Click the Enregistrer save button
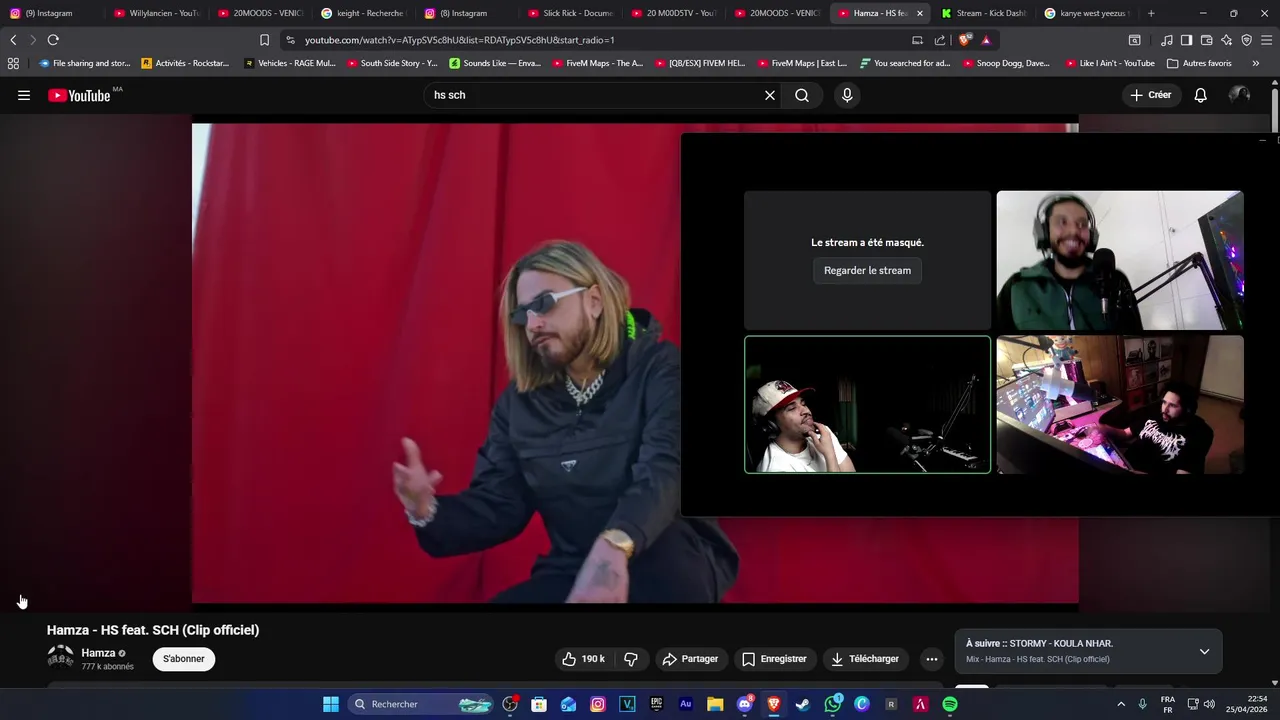The width and height of the screenshot is (1280, 720). 774,659
